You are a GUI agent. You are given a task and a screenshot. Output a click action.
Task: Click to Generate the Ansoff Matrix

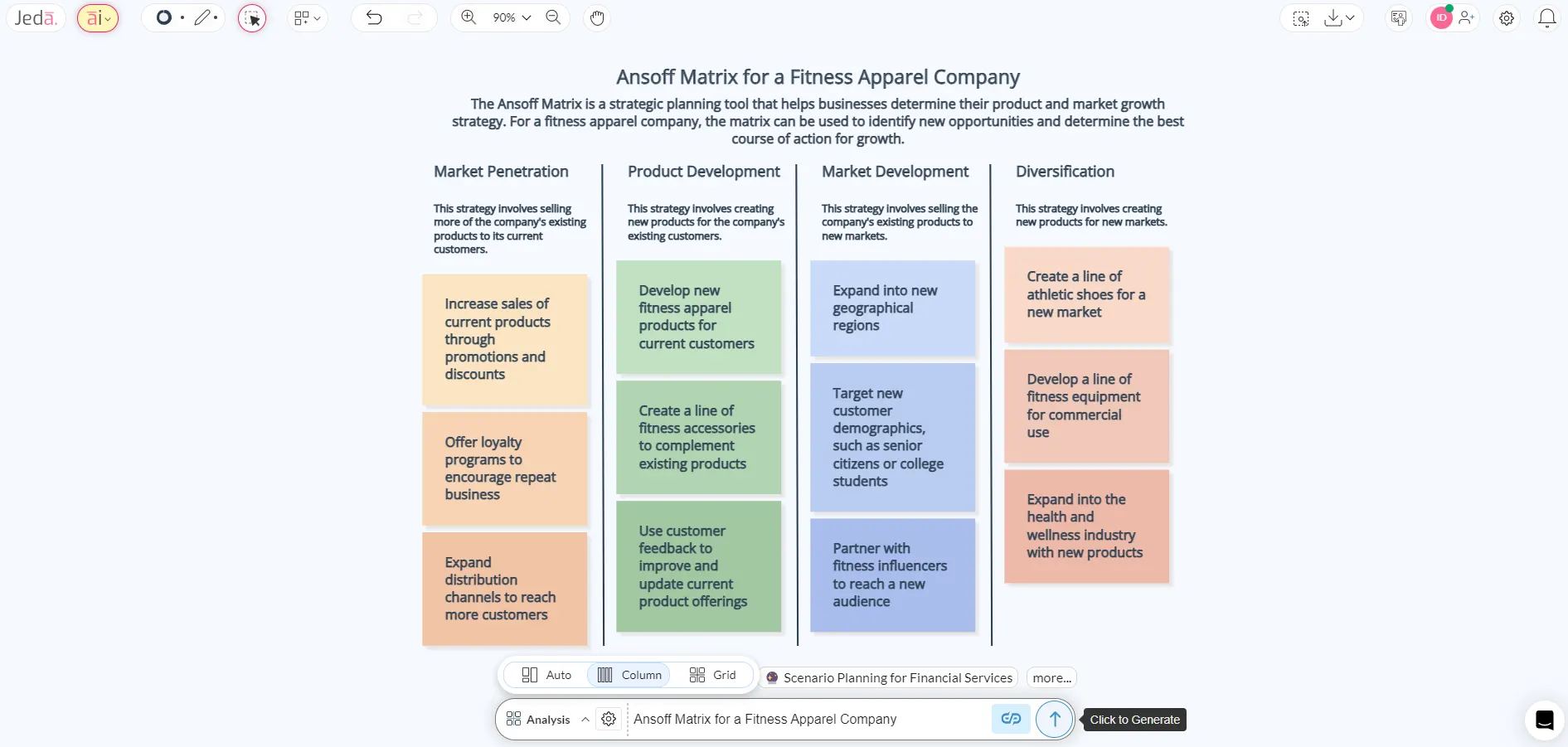click(1054, 719)
